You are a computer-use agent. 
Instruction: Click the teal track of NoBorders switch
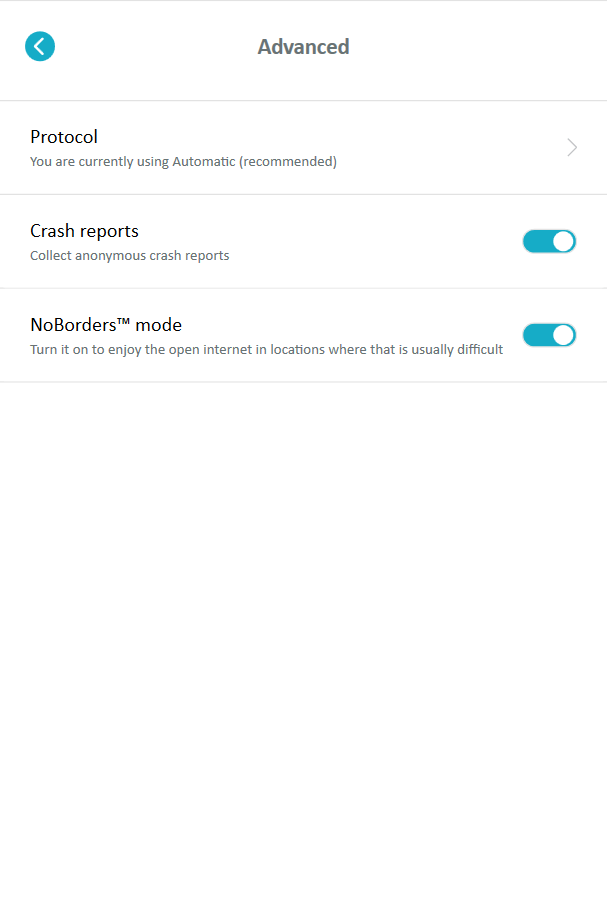click(x=537, y=335)
